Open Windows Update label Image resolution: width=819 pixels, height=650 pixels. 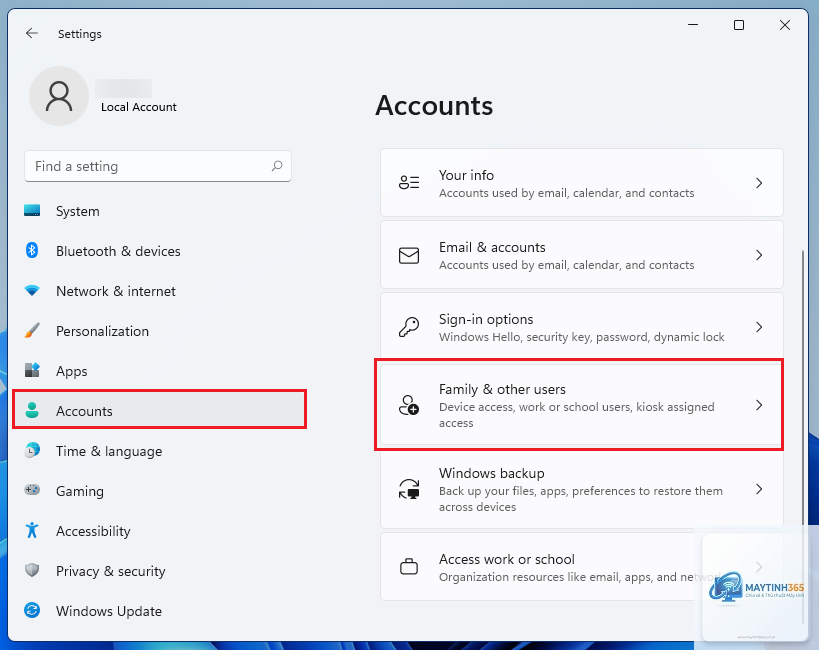coord(109,611)
